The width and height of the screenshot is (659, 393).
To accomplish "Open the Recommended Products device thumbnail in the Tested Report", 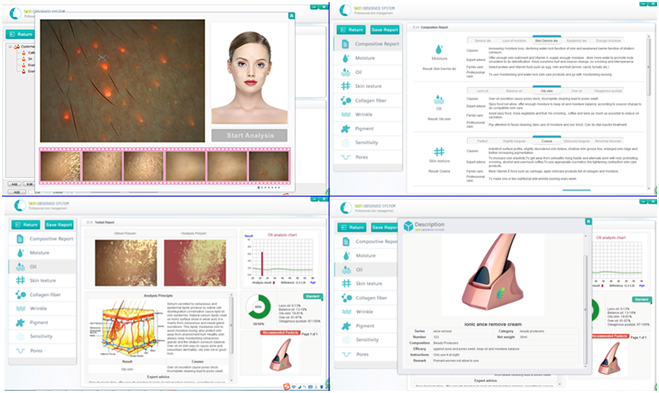I will pos(282,355).
